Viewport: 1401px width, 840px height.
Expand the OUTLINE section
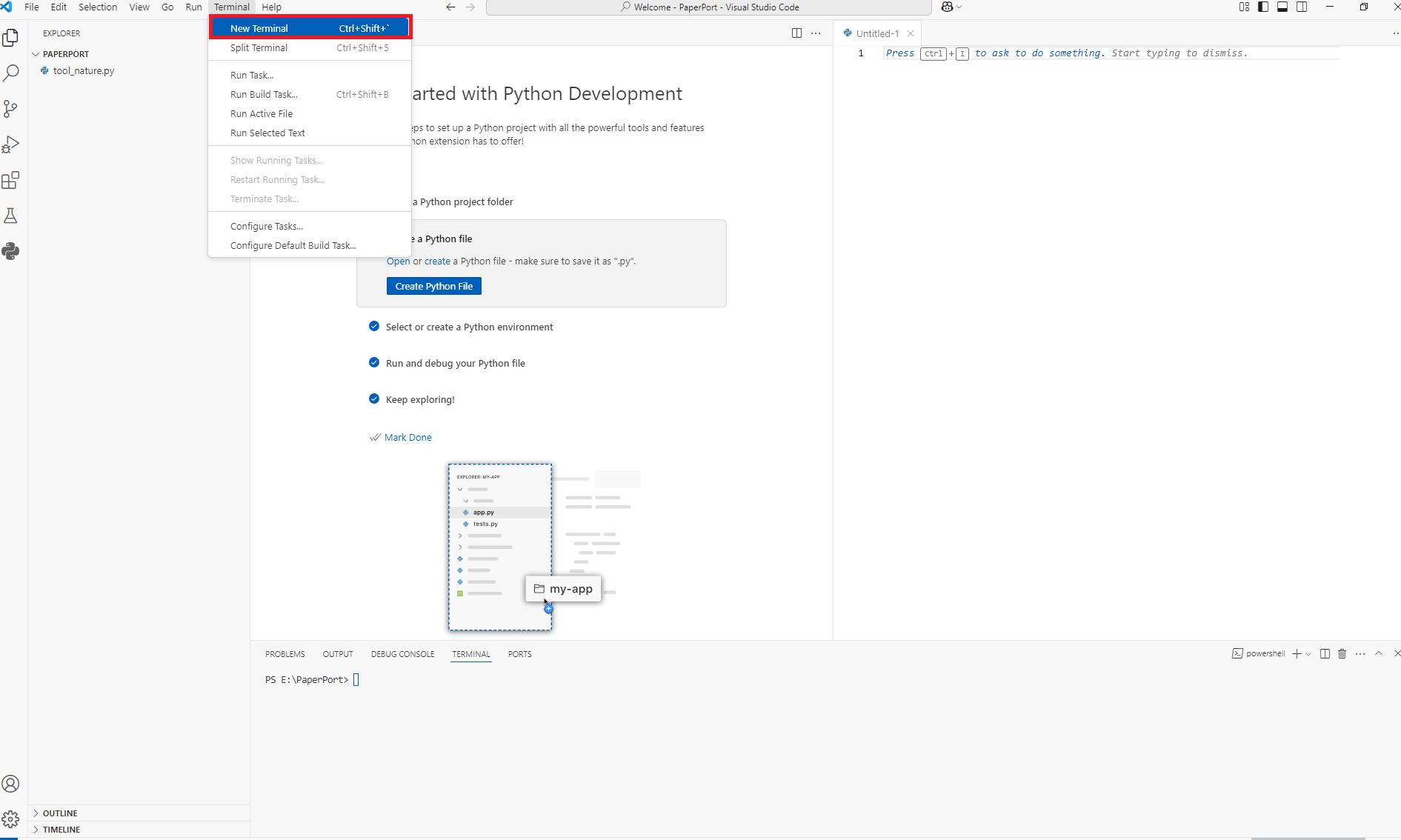(139, 813)
